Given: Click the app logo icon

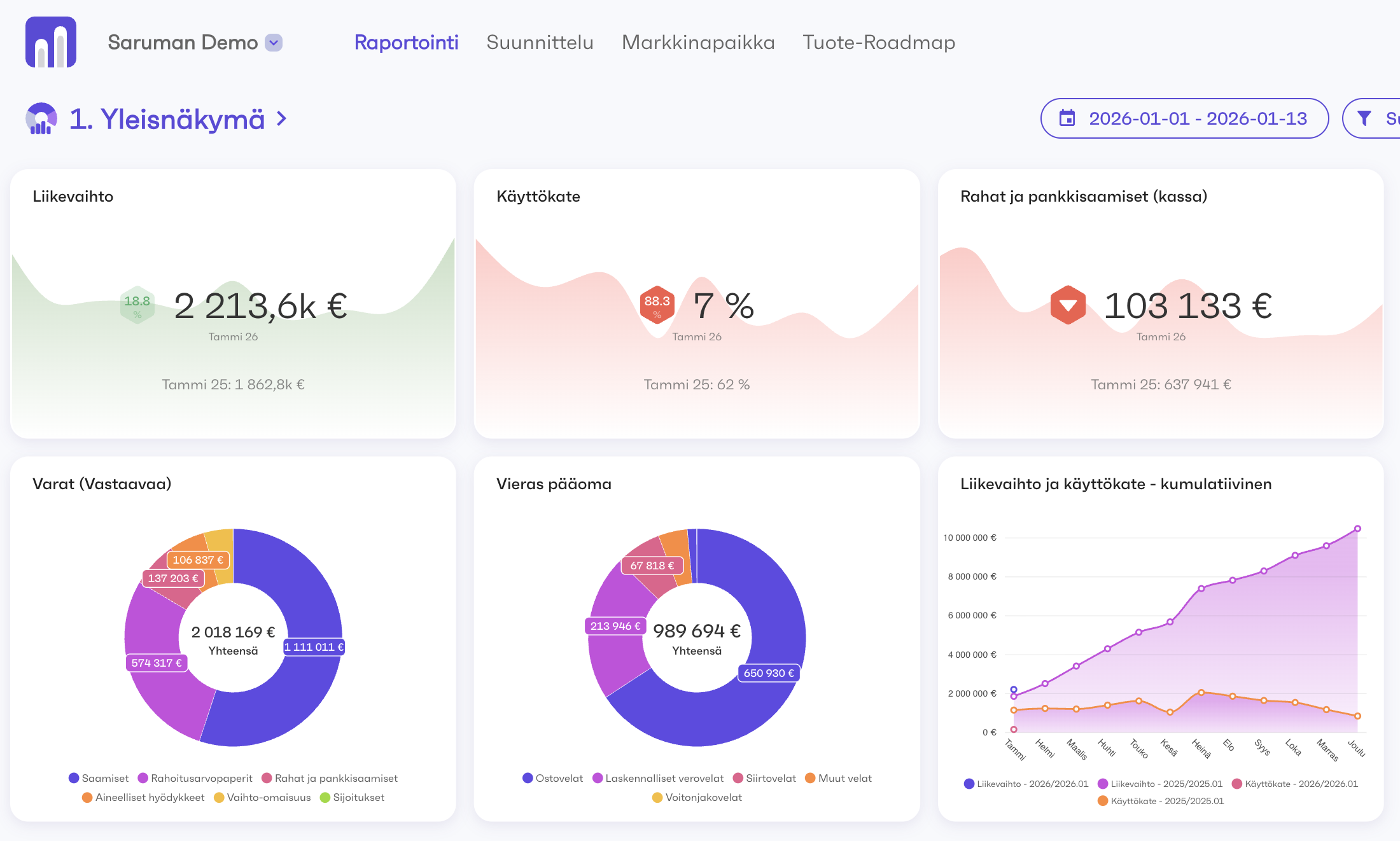Looking at the screenshot, I should tap(51, 42).
